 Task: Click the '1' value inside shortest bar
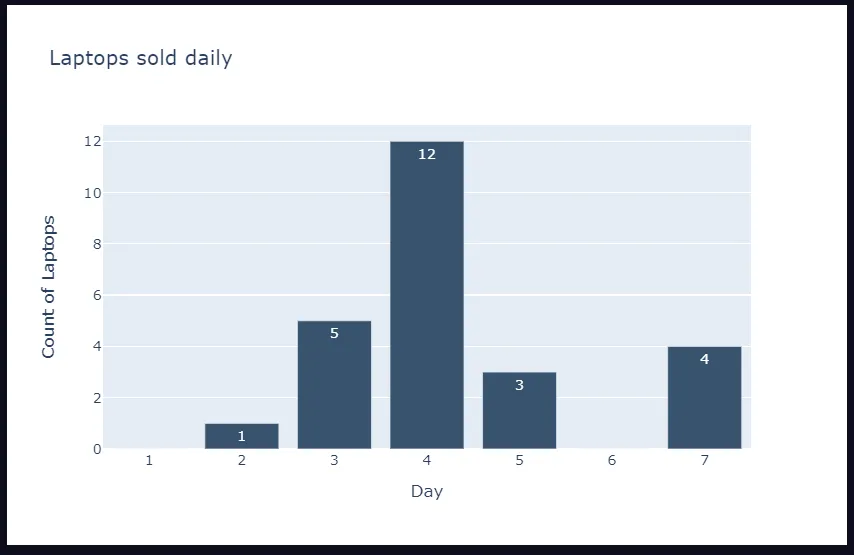[x=242, y=436]
